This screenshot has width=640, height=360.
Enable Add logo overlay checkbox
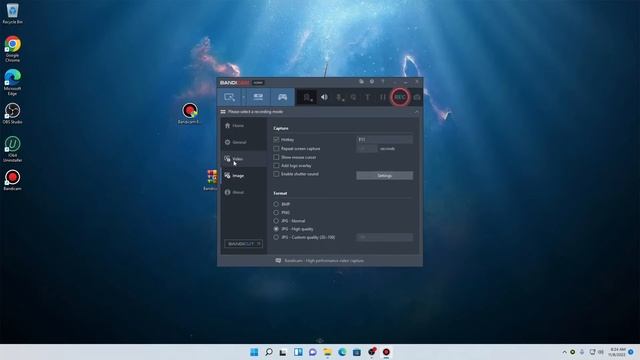276,166
